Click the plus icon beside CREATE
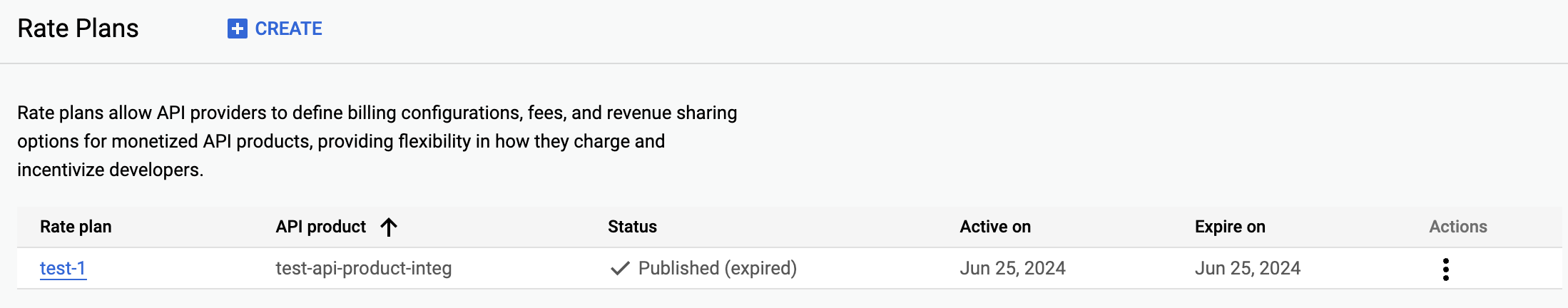1568x308 pixels. tap(237, 29)
